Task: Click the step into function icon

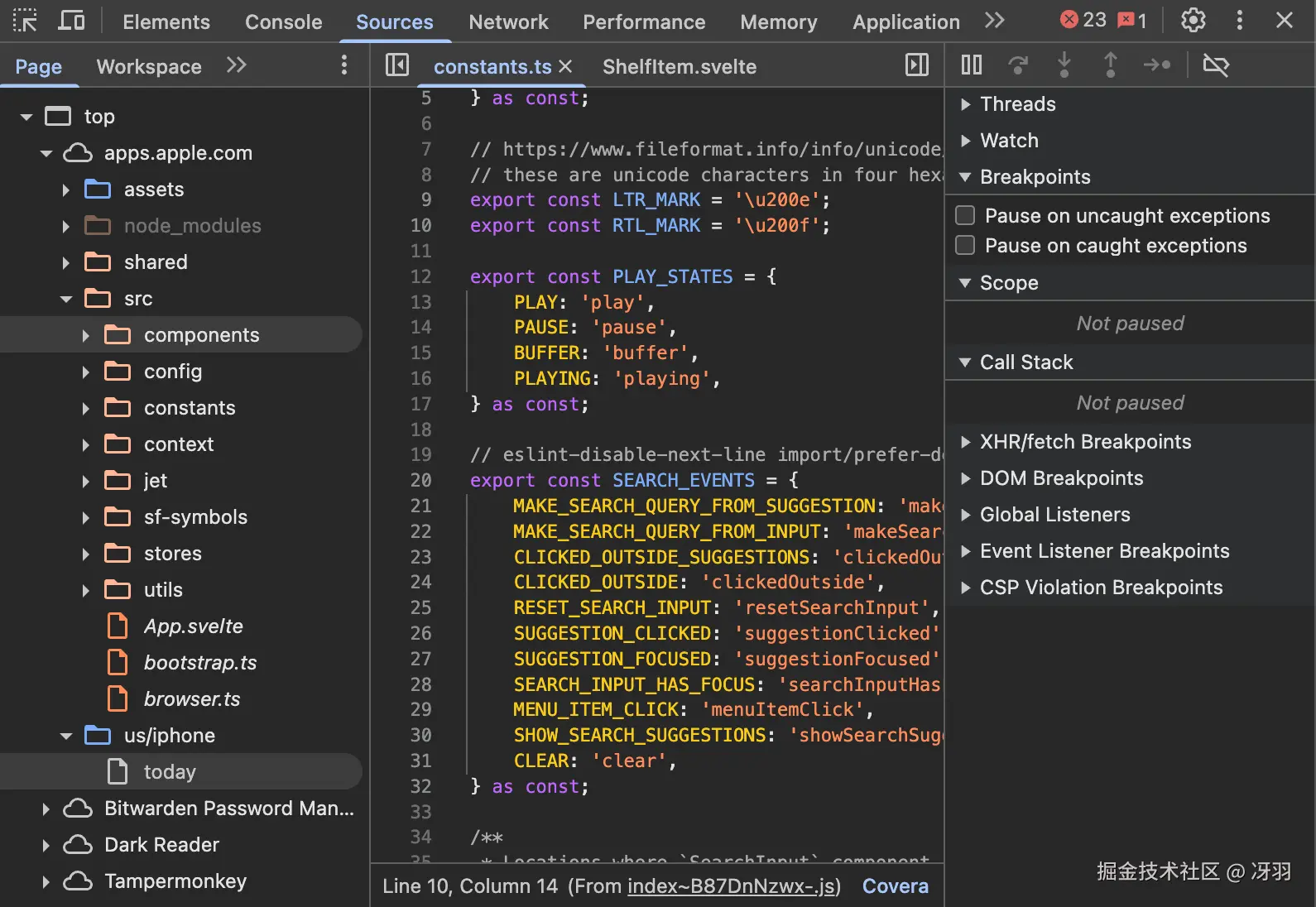Action: (x=1064, y=65)
